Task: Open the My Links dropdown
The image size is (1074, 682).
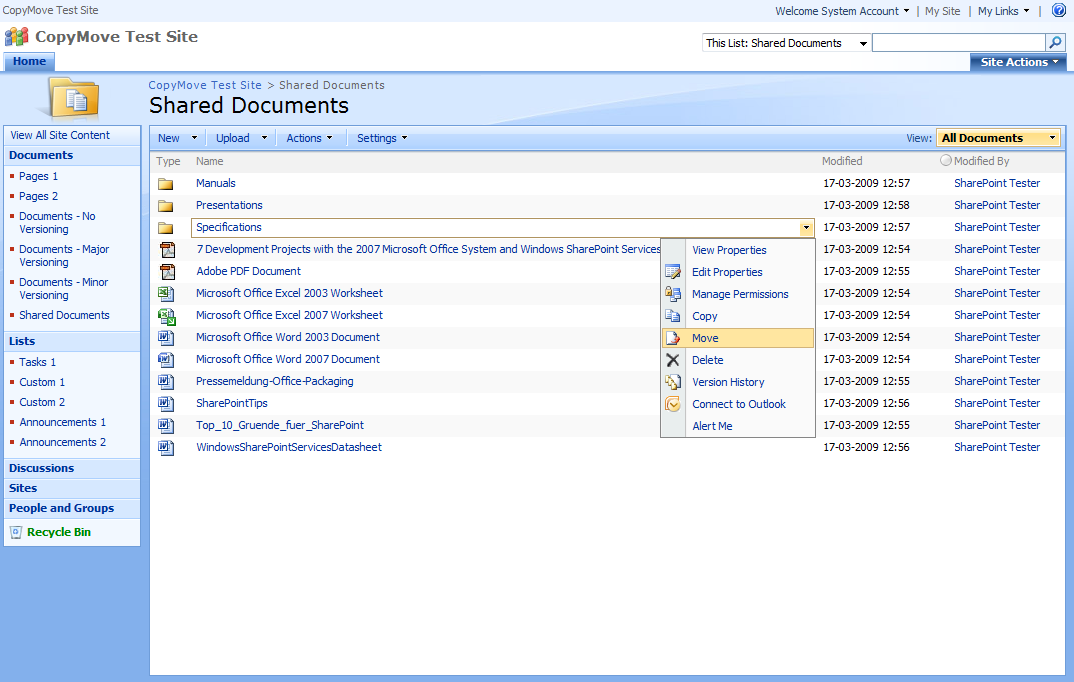Action: pyautogui.click(x=1003, y=11)
